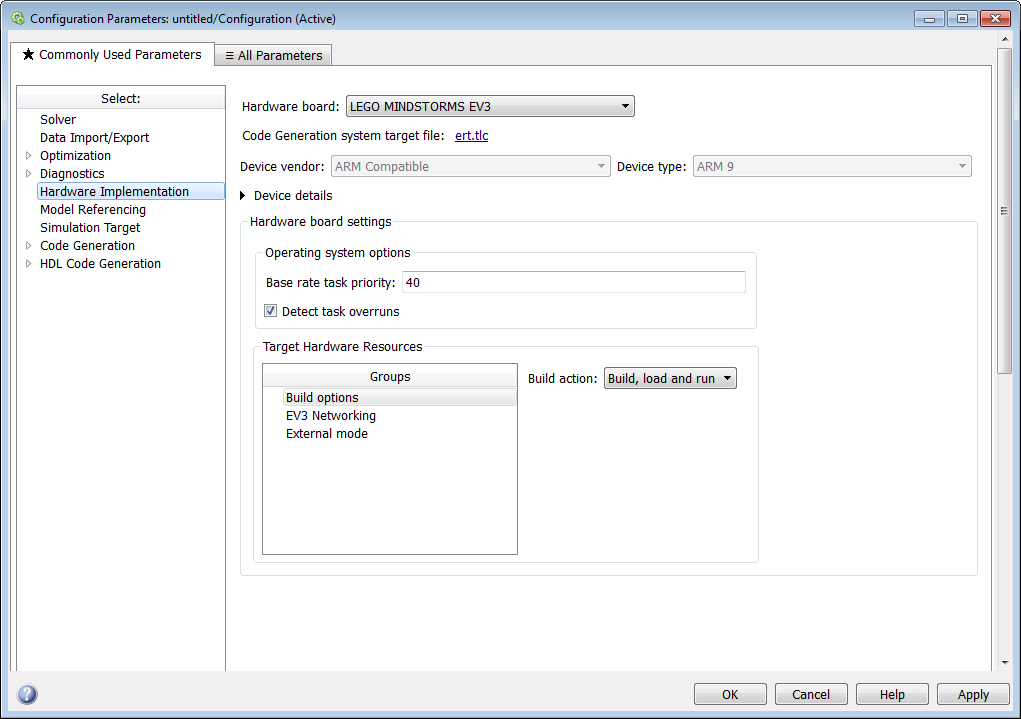
Task: Open the Hardware board dropdown
Action: pos(490,106)
